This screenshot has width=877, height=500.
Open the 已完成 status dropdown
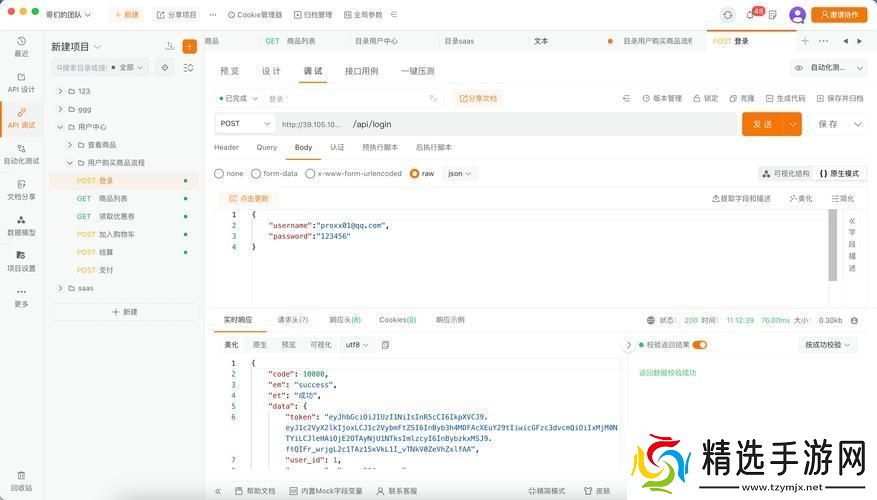pyautogui.click(x=239, y=98)
